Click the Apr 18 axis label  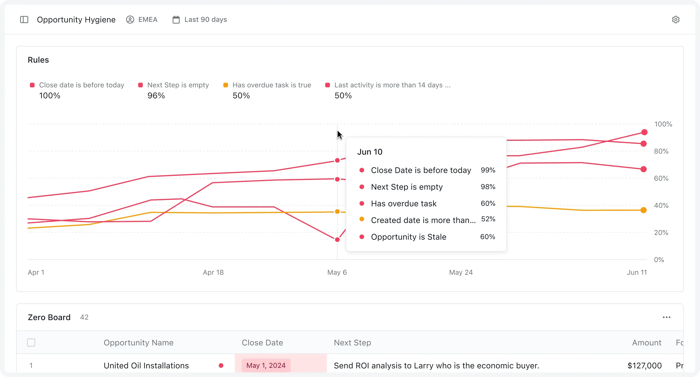[213, 272]
